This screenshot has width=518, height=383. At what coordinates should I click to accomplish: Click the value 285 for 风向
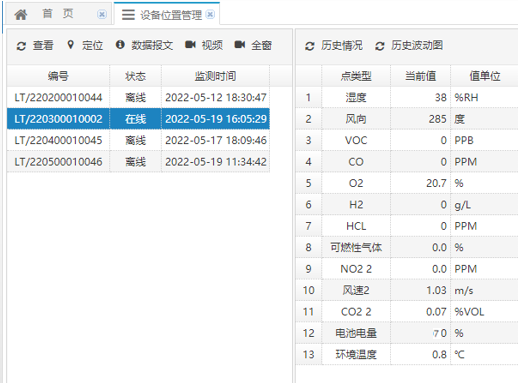(x=437, y=119)
